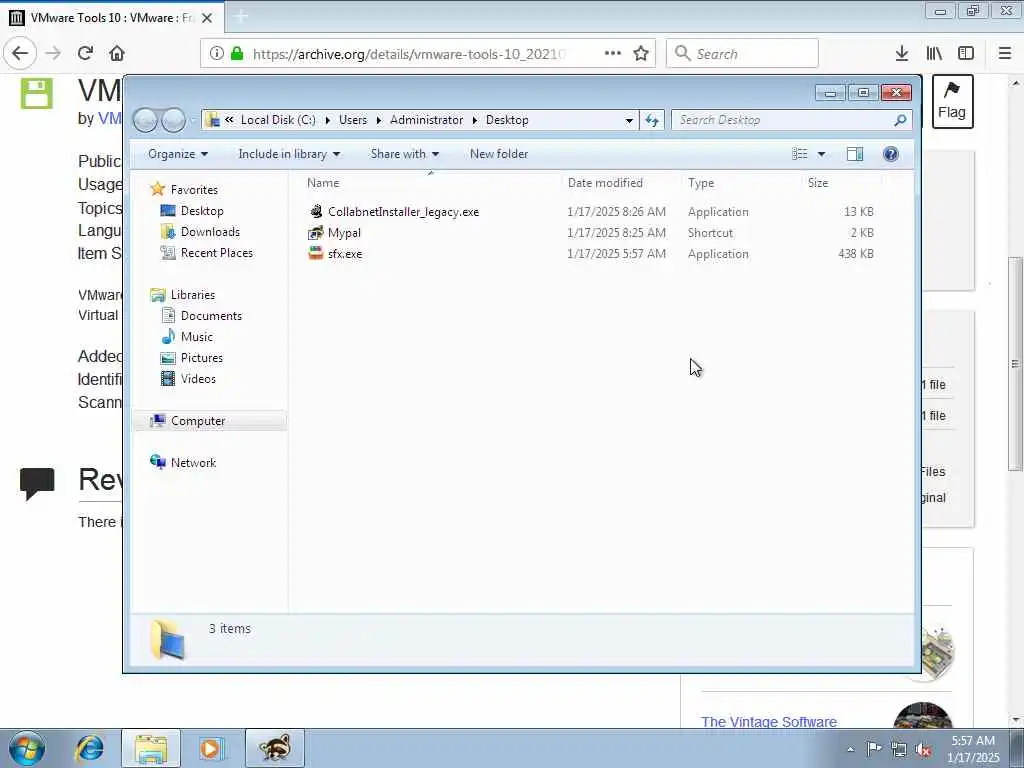Click Explorer Back navigation button
This screenshot has width=1024, height=768.
click(x=145, y=120)
